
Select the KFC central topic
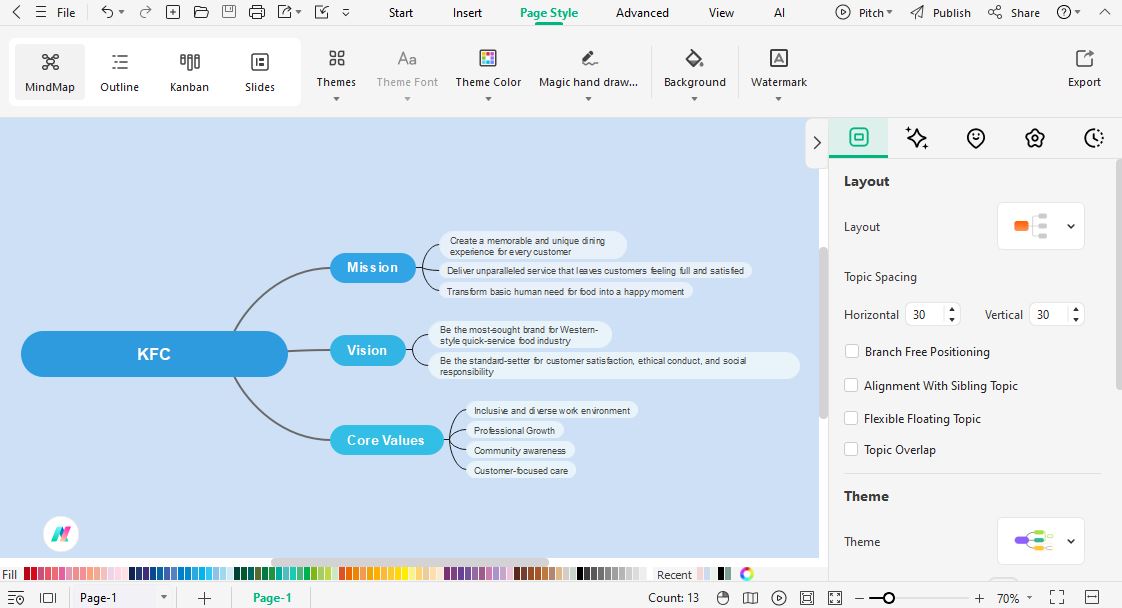(x=154, y=353)
